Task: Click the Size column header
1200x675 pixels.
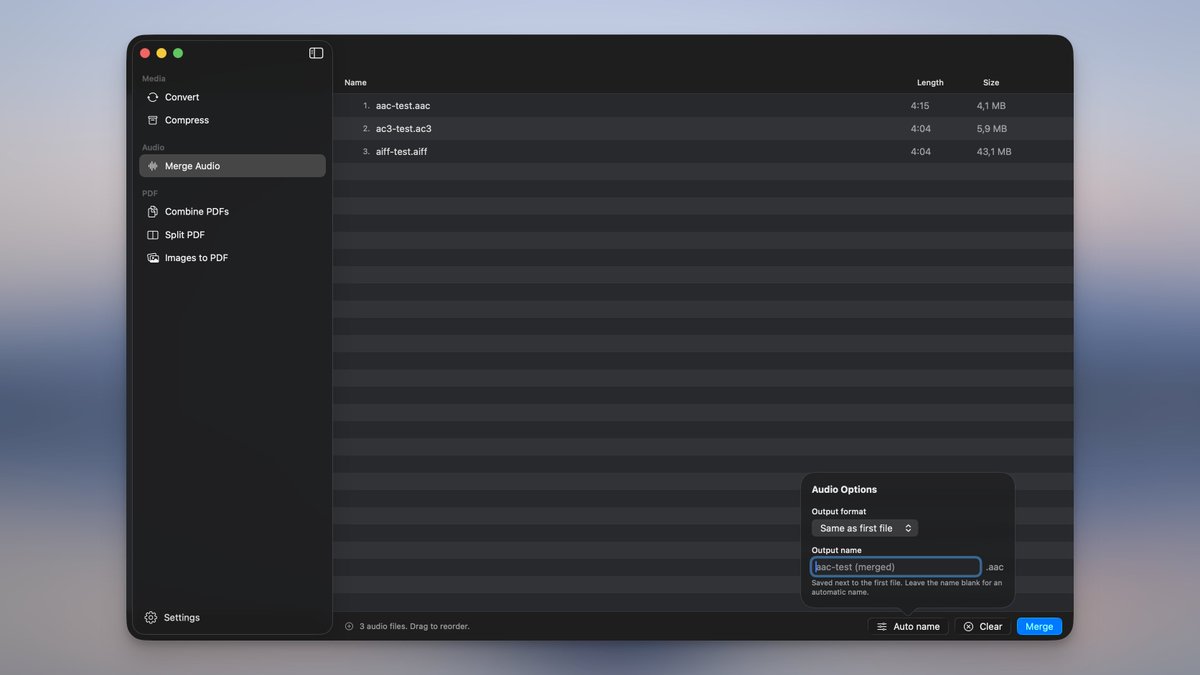Action: tap(991, 83)
